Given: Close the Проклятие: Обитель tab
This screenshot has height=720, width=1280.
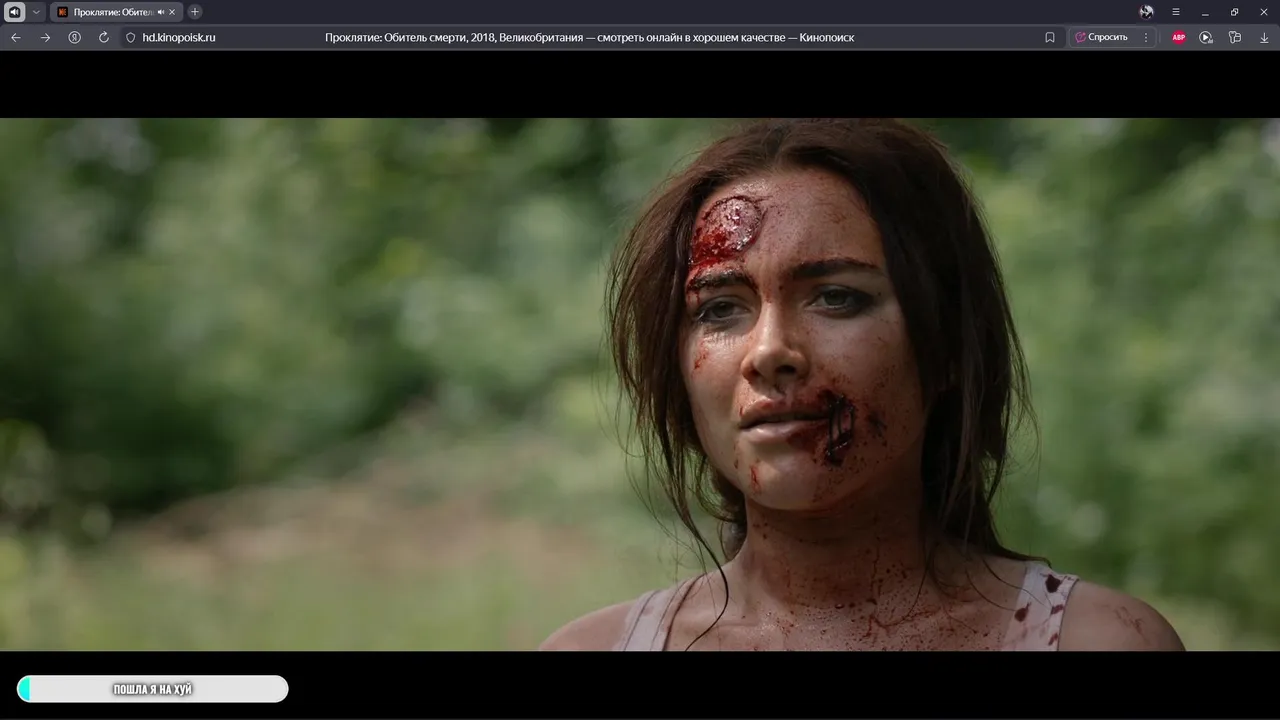Looking at the screenshot, I should (x=172, y=12).
